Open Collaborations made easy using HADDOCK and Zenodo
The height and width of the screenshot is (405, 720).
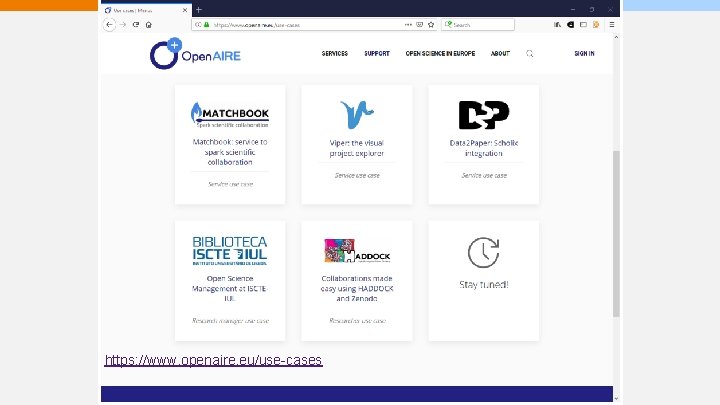357,288
